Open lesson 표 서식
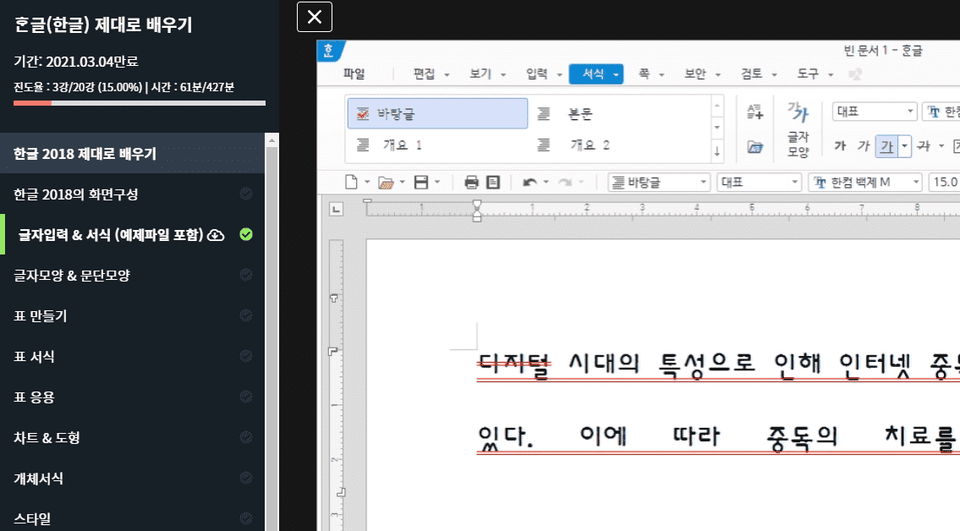Viewport: 960px width, 531px height. click(34, 356)
